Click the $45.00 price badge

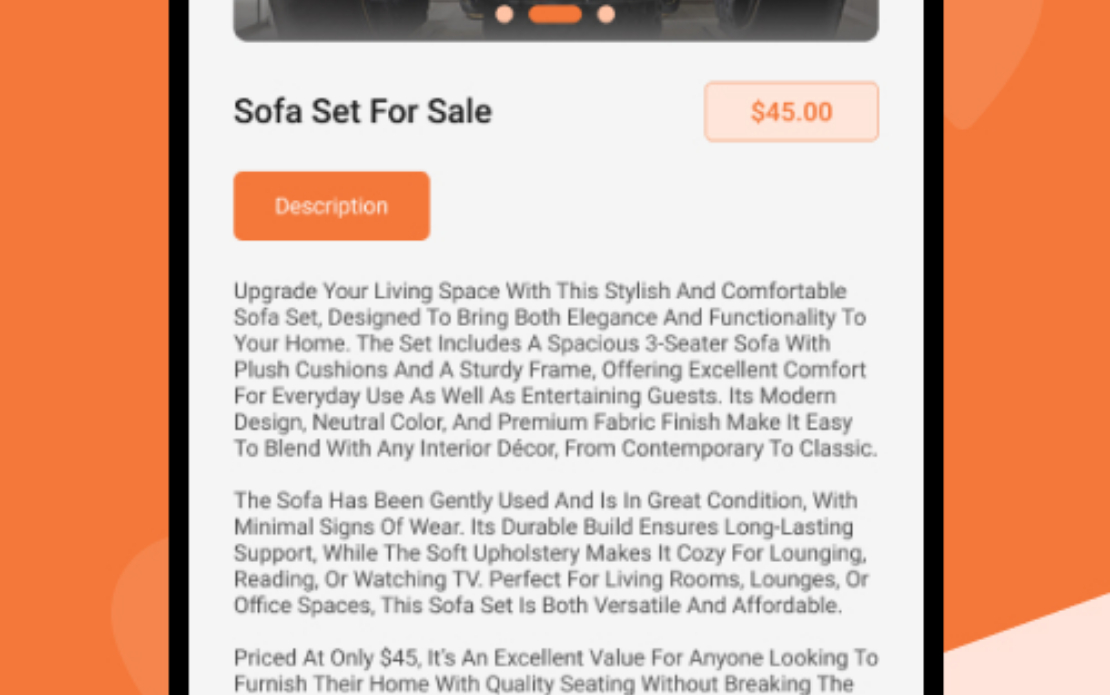(x=791, y=111)
